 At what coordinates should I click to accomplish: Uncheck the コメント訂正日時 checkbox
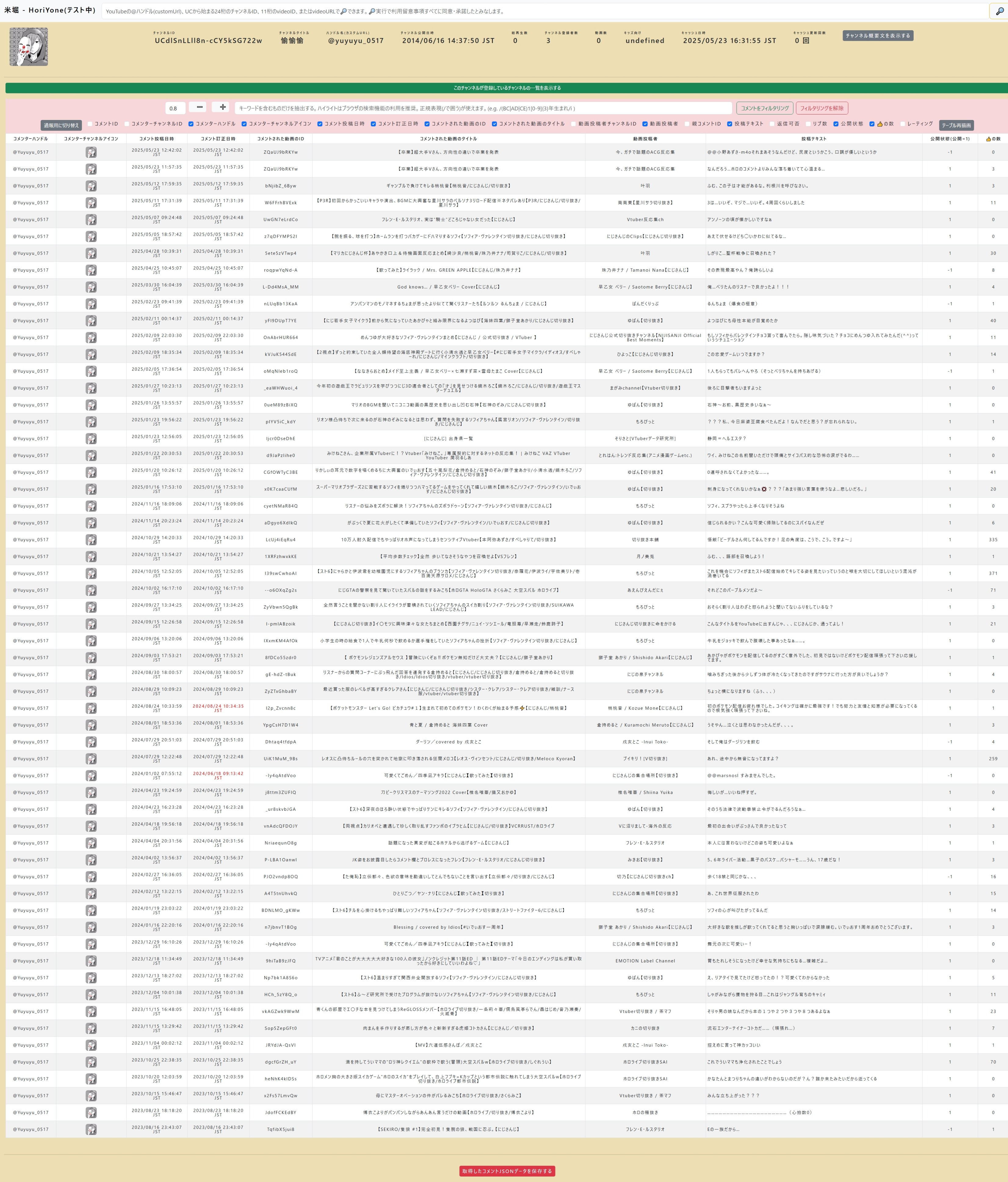point(374,124)
